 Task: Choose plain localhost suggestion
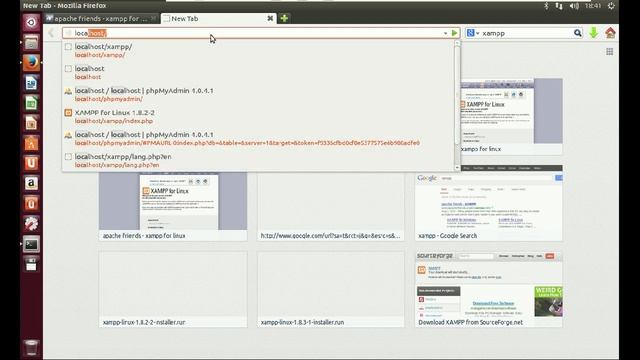tap(259, 73)
